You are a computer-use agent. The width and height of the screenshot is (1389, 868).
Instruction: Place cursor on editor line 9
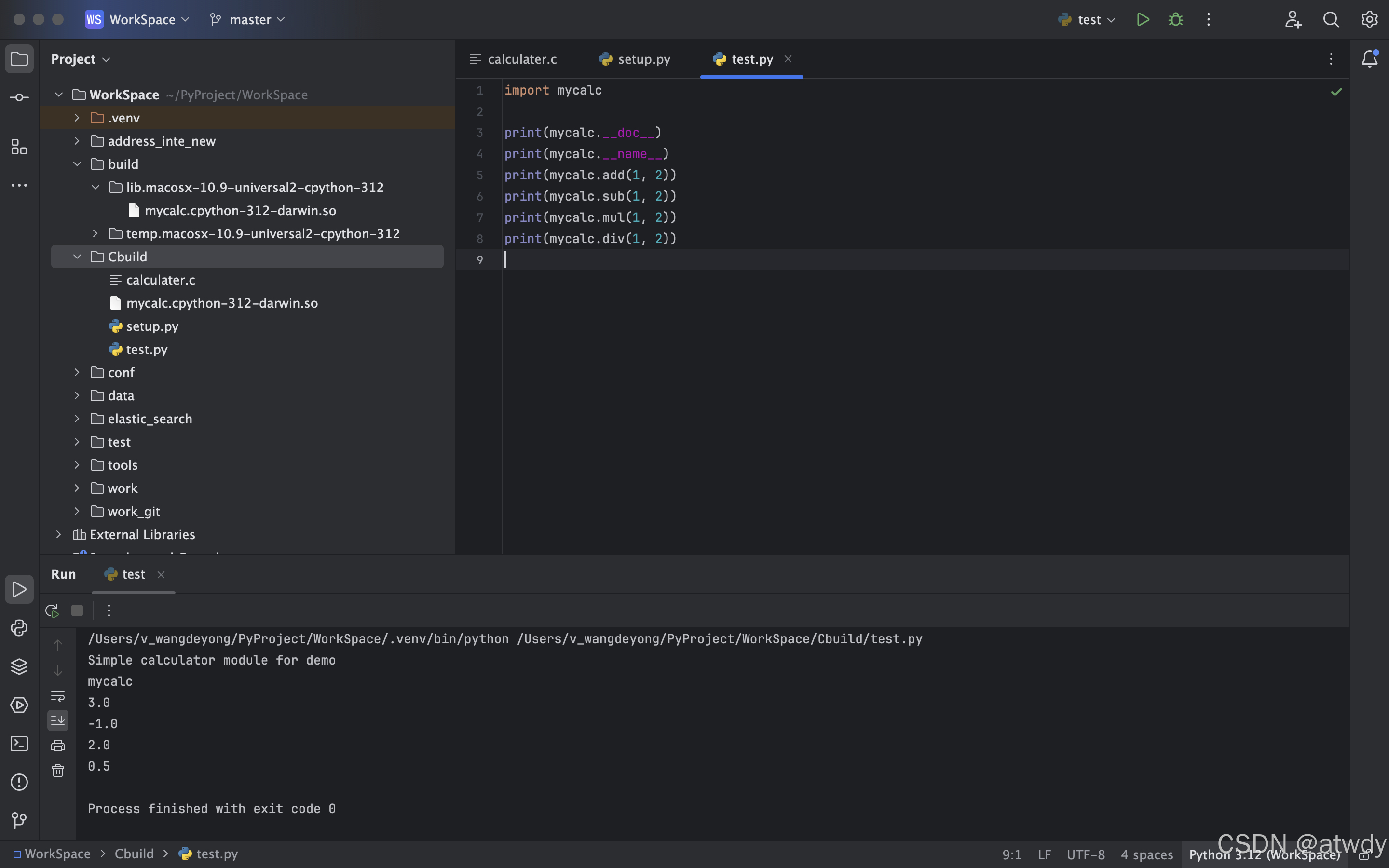point(925,259)
